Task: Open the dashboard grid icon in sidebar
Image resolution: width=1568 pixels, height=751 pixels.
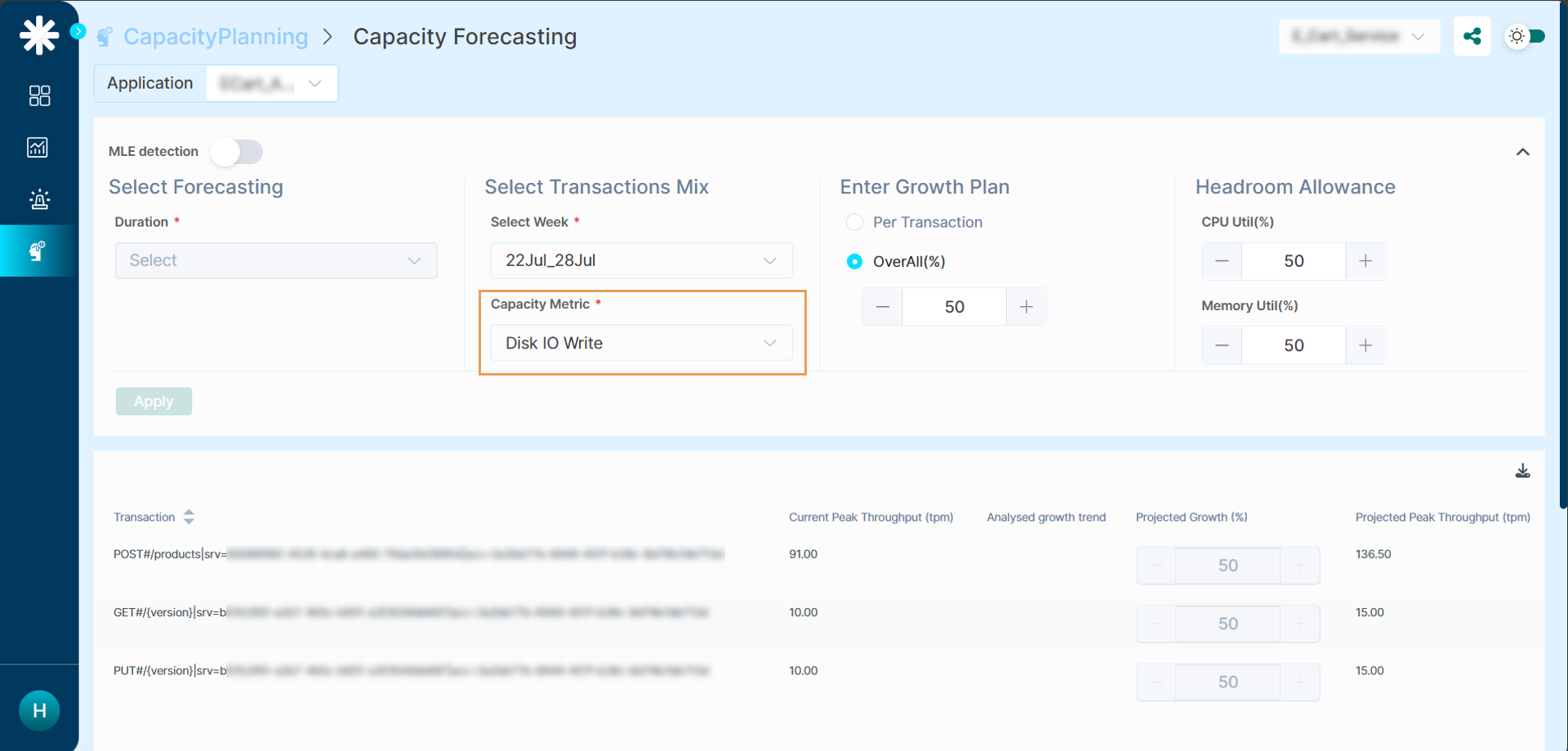Action: click(x=39, y=96)
